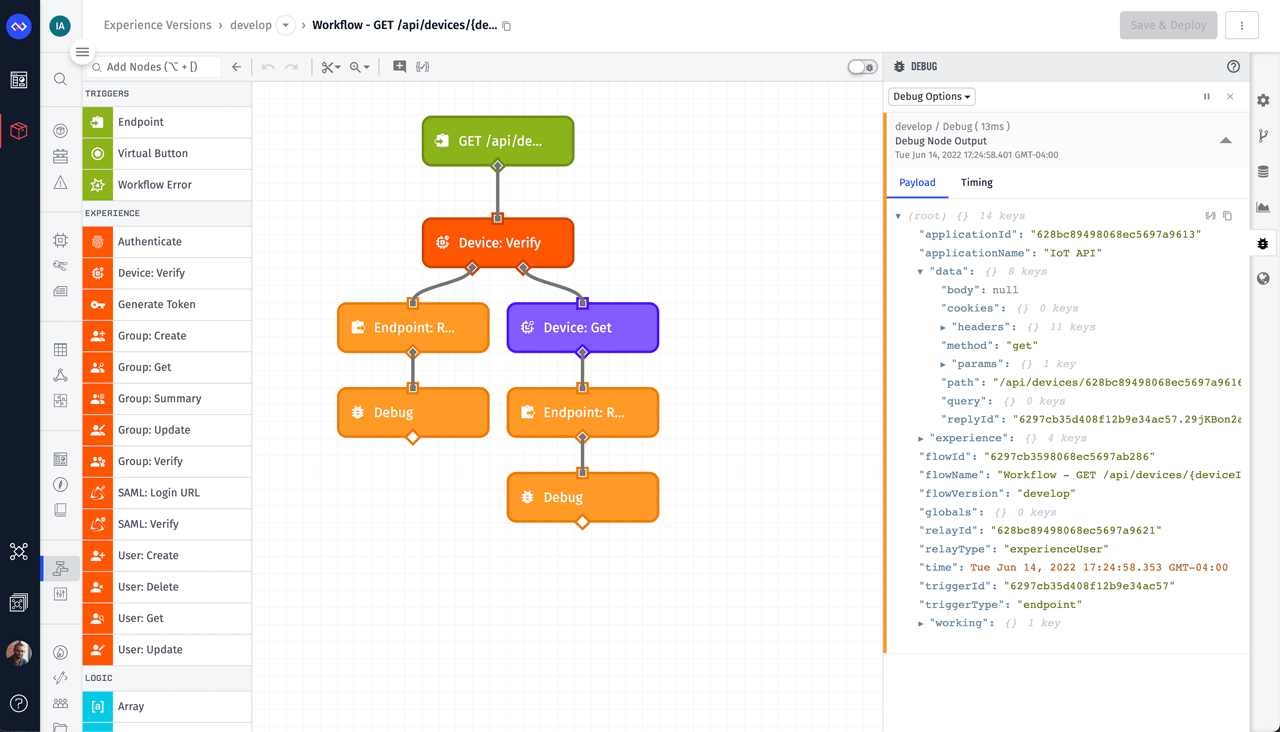Select Device: Verify in the palette

(167, 273)
